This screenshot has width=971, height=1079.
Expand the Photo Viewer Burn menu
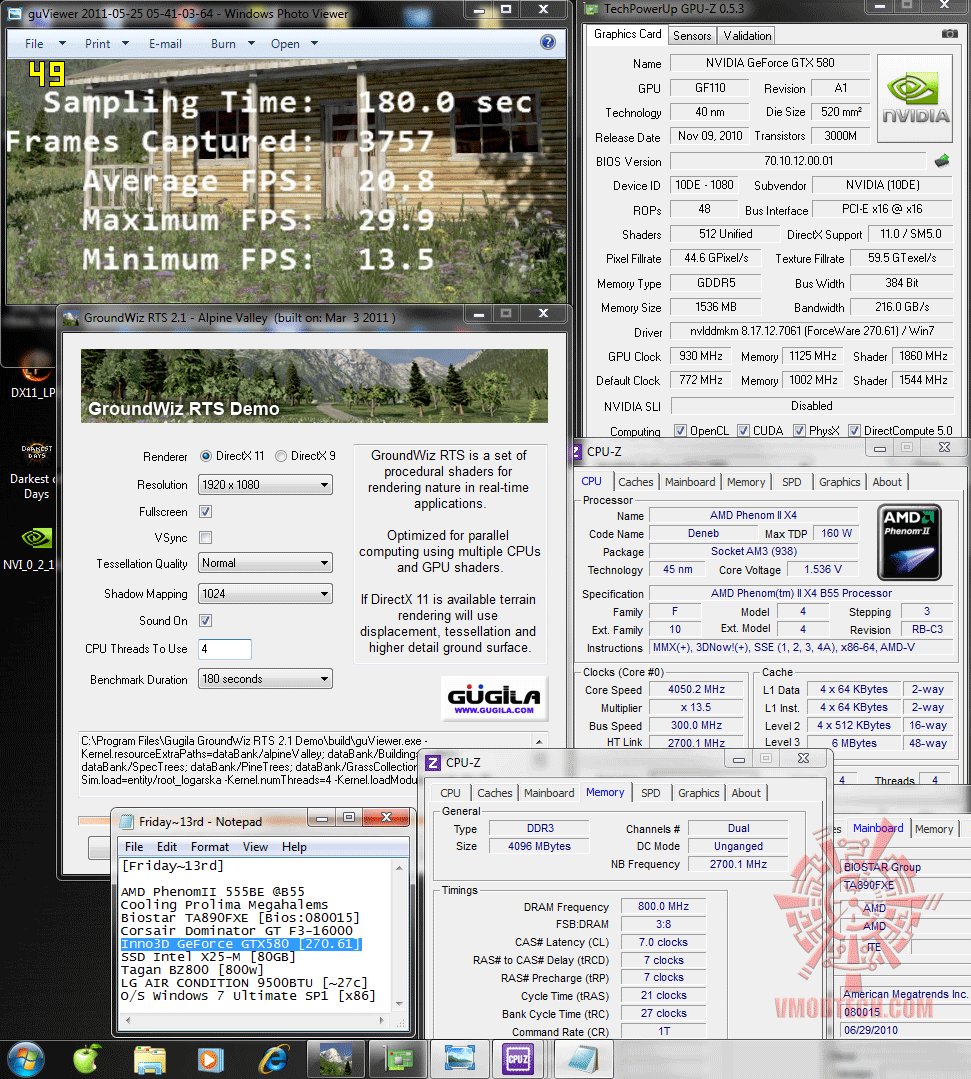(x=232, y=43)
